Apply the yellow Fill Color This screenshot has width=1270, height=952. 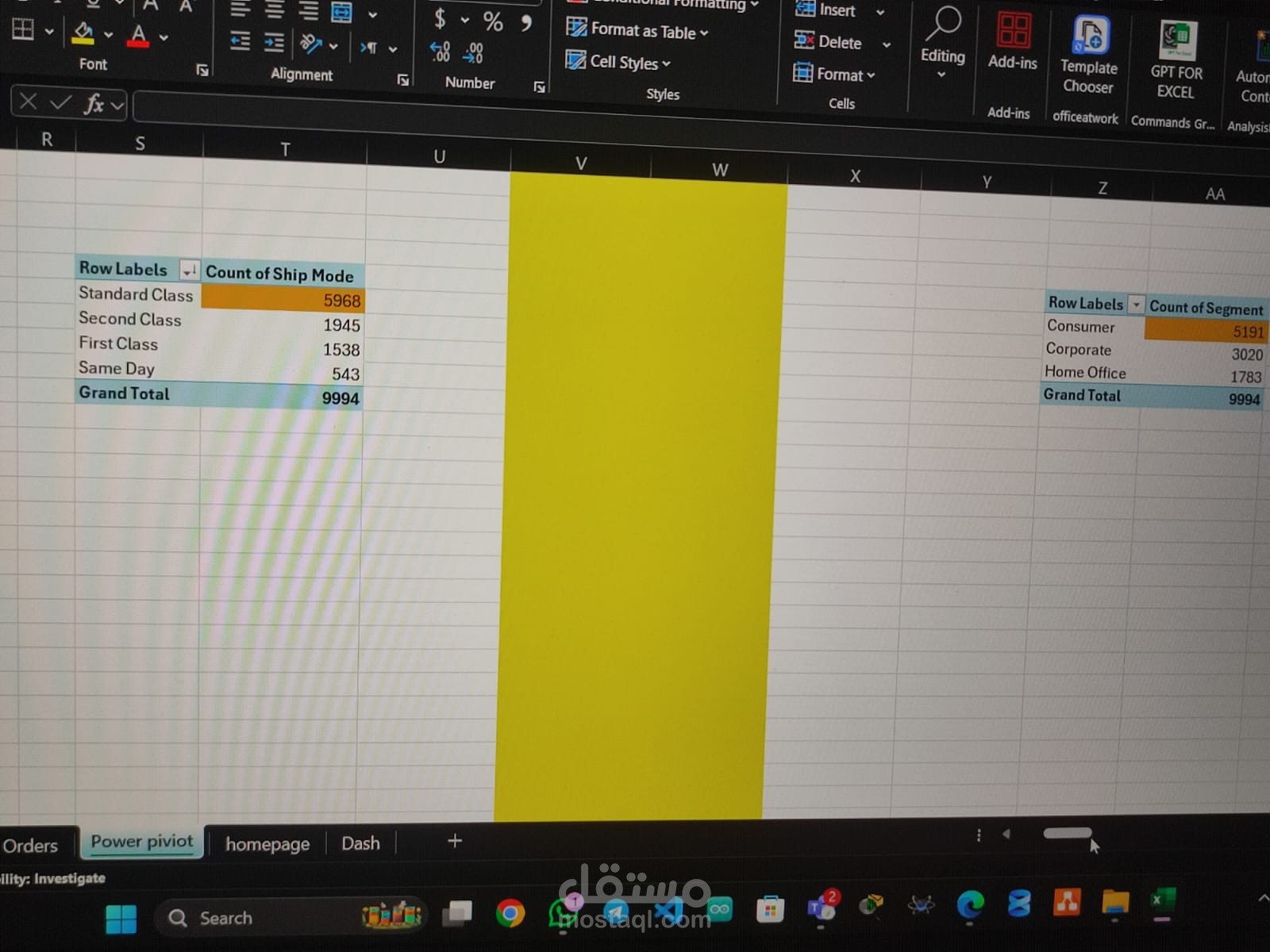click(83, 33)
